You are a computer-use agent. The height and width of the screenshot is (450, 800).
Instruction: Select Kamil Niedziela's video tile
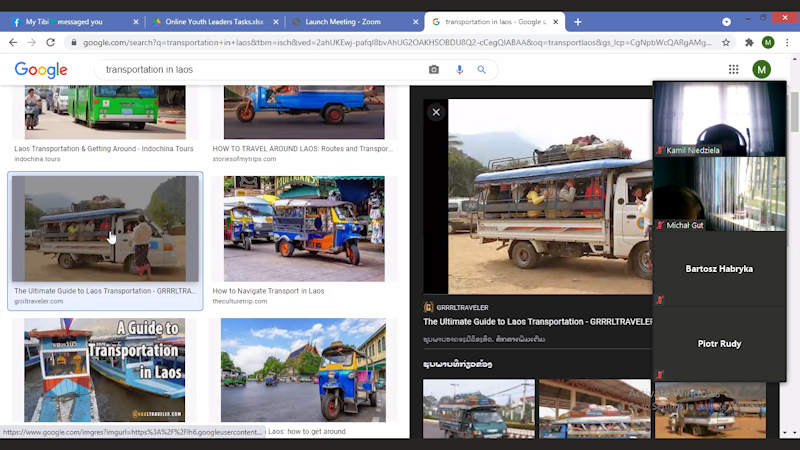point(719,118)
